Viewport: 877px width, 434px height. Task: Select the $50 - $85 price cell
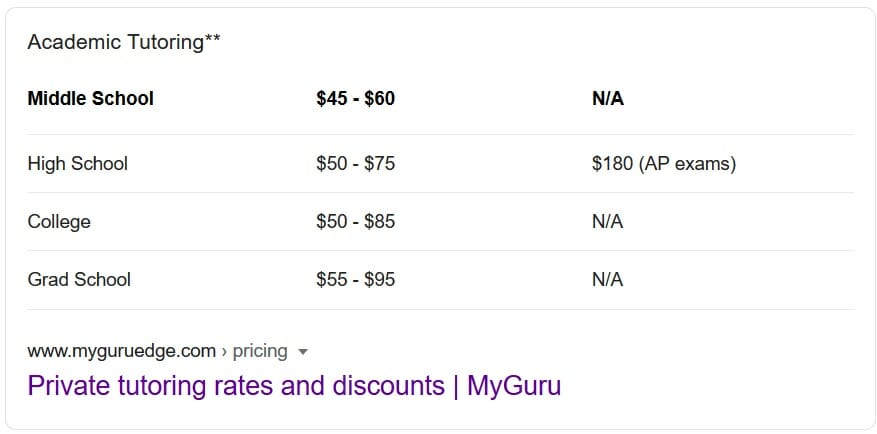point(356,222)
